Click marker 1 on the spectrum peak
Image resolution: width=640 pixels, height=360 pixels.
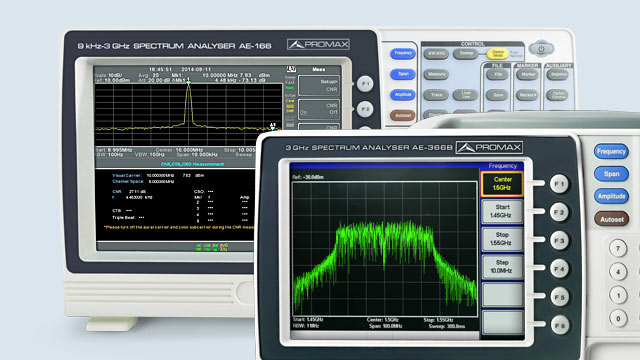point(188,82)
